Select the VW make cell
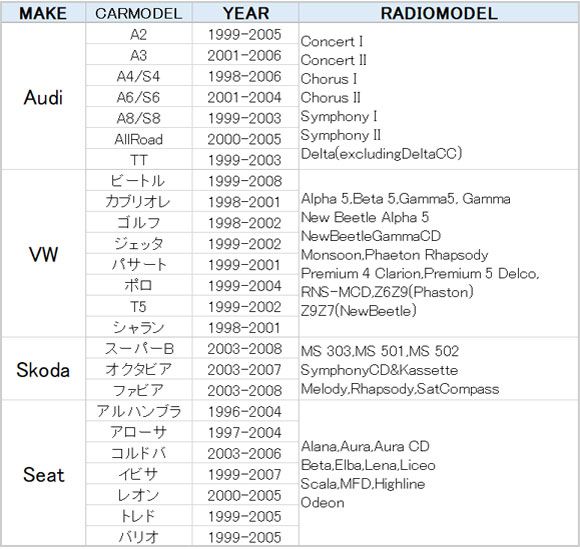The width and height of the screenshot is (580, 549). point(43,254)
